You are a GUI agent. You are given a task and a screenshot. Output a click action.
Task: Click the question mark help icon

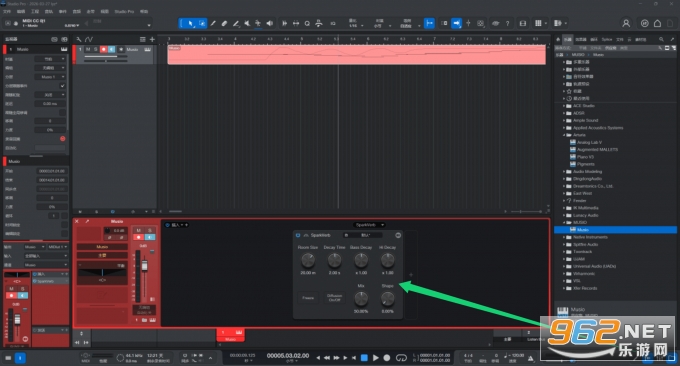507,23
